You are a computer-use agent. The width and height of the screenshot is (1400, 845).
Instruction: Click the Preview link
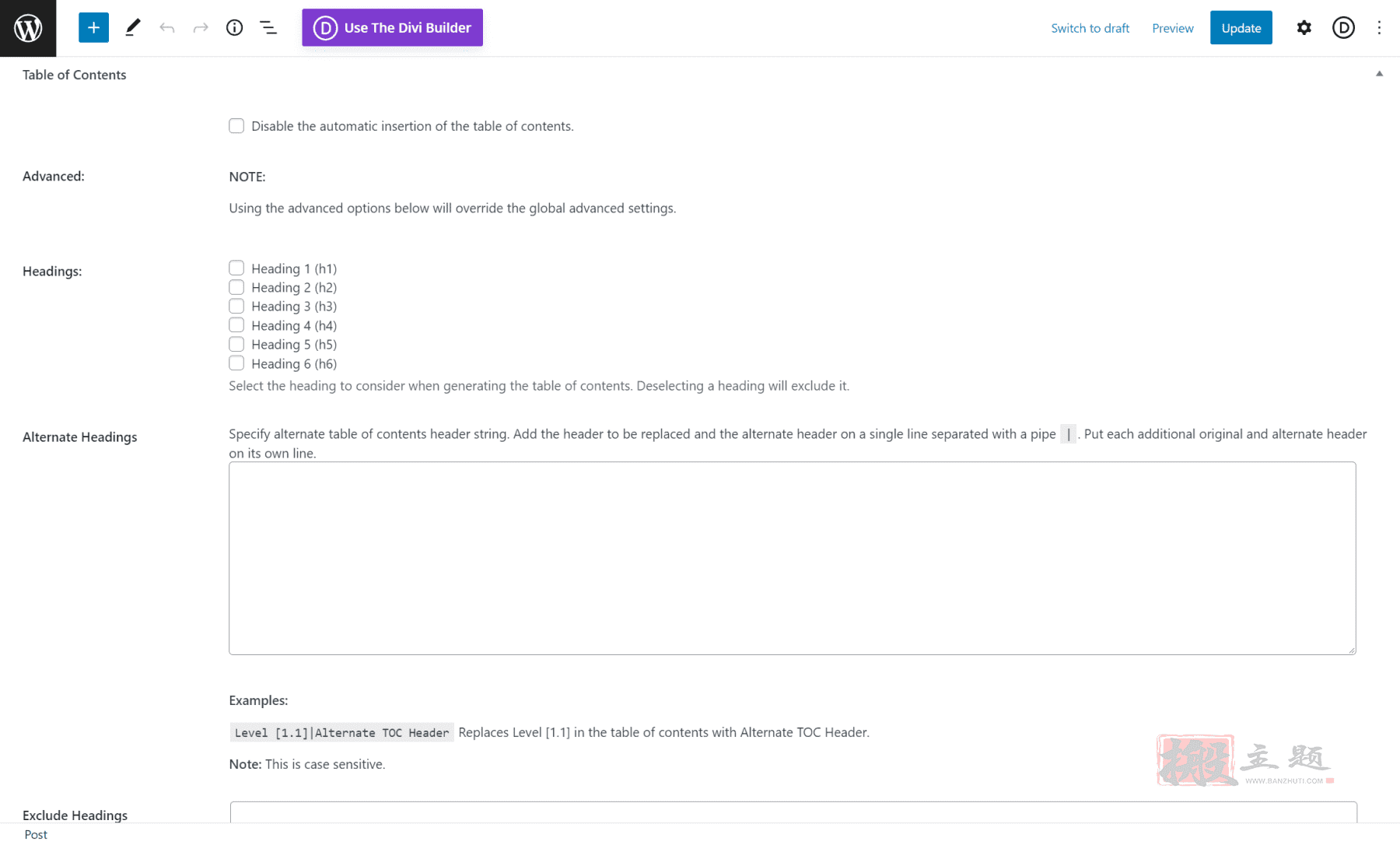pyautogui.click(x=1172, y=28)
